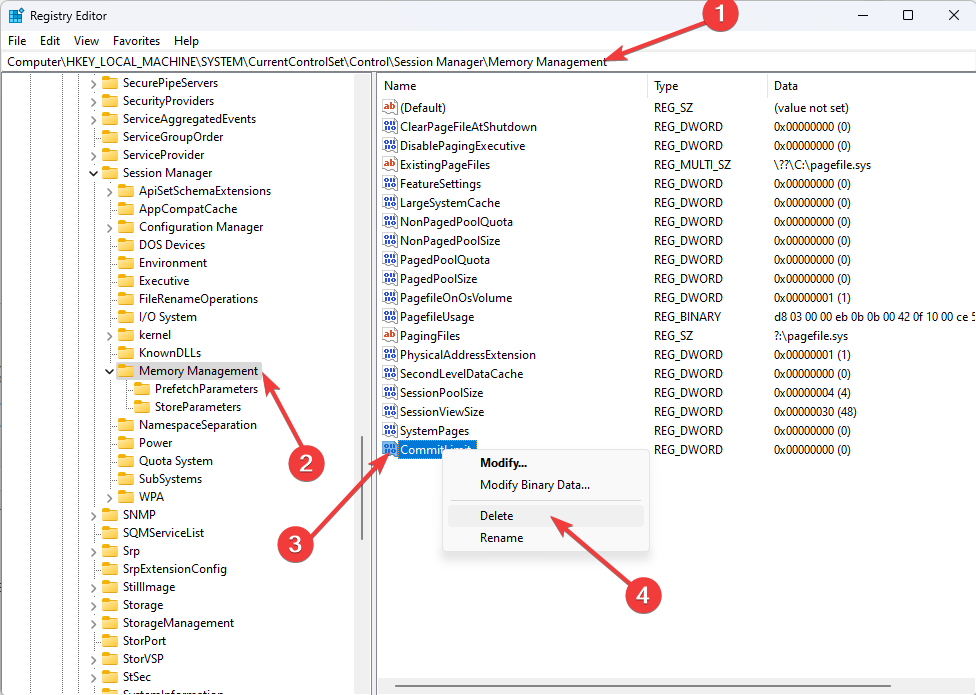Click the Name column header
This screenshot has height=695, width=976.
point(513,86)
